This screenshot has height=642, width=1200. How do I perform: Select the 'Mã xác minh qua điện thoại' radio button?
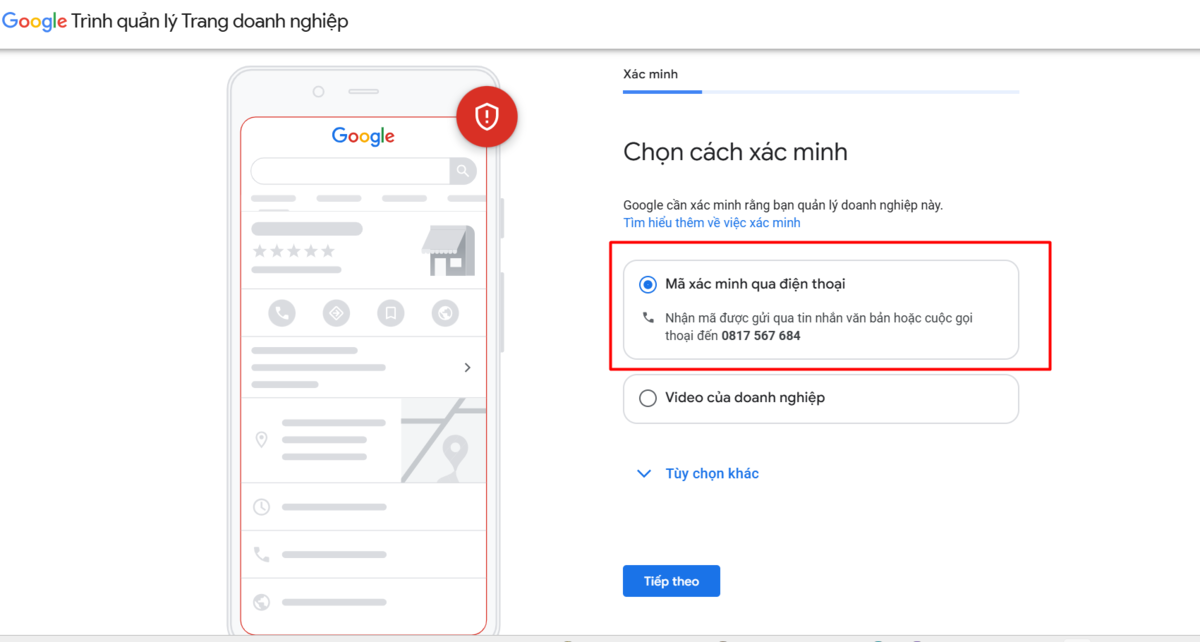tap(648, 284)
